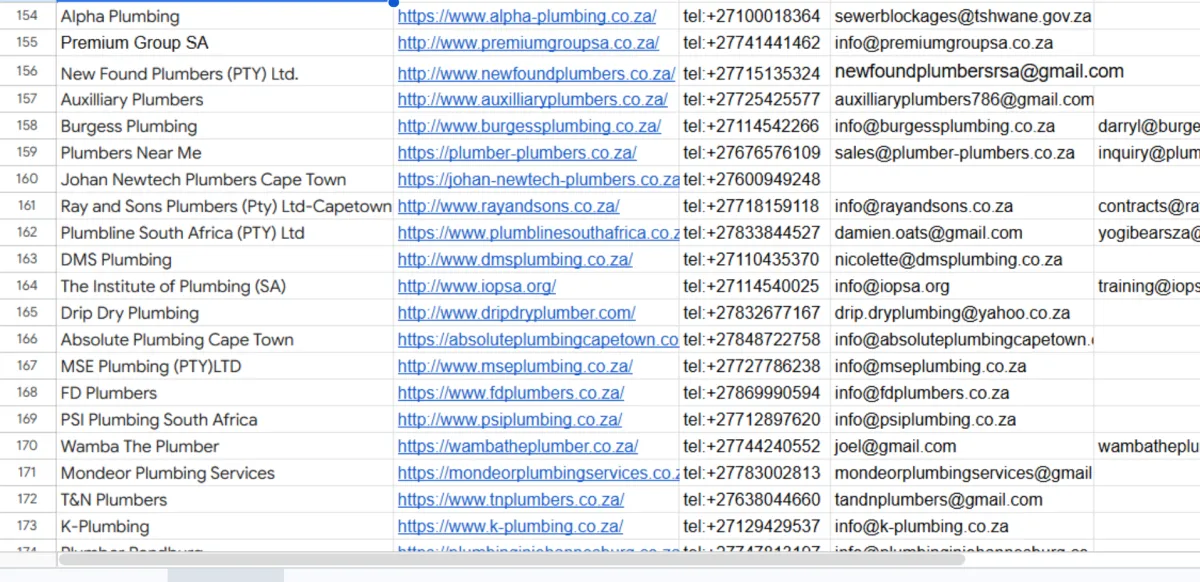The height and width of the screenshot is (582, 1200).
Task: Select row header 154
Action: tap(28, 17)
